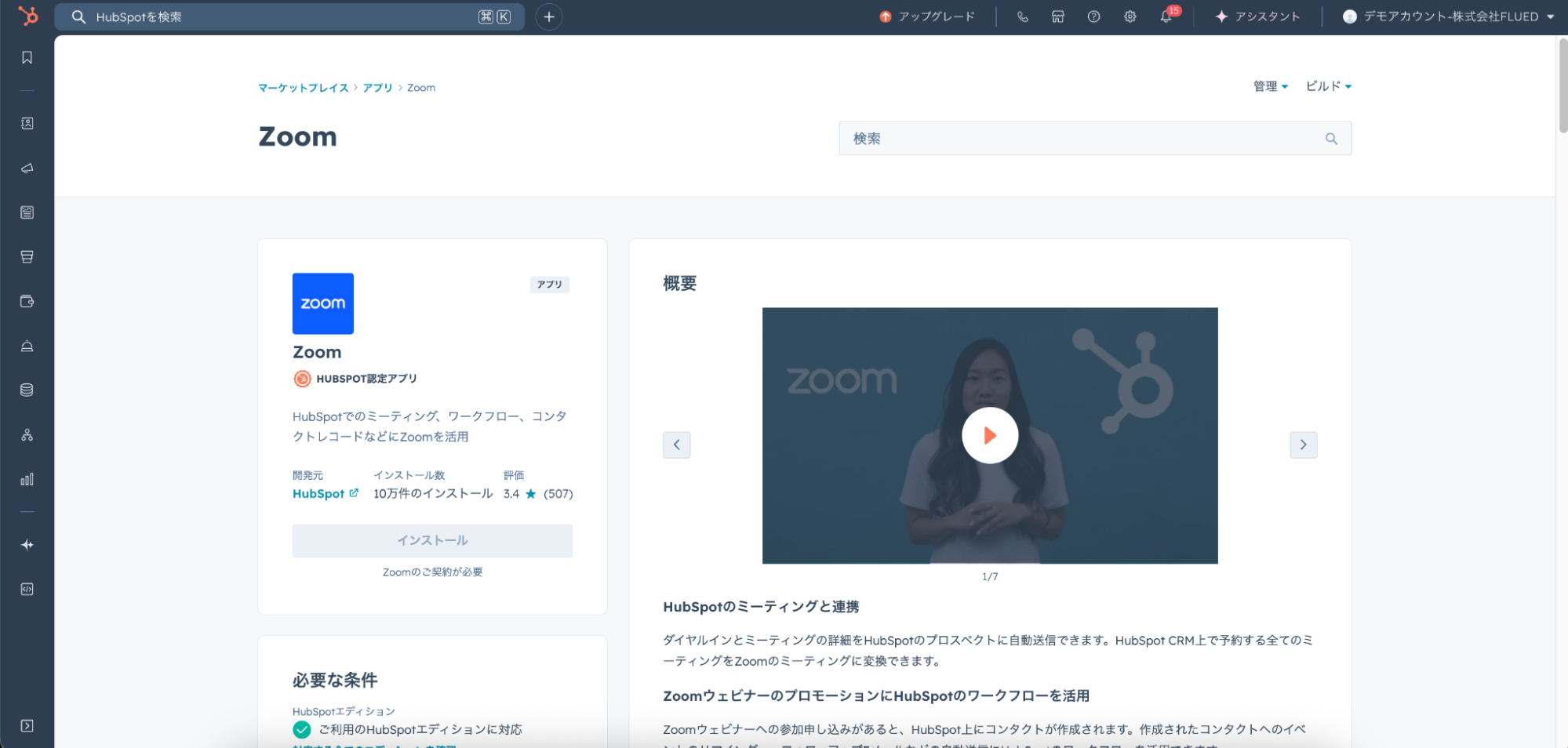
Task: Show next carousel slide
Action: pos(1303,445)
